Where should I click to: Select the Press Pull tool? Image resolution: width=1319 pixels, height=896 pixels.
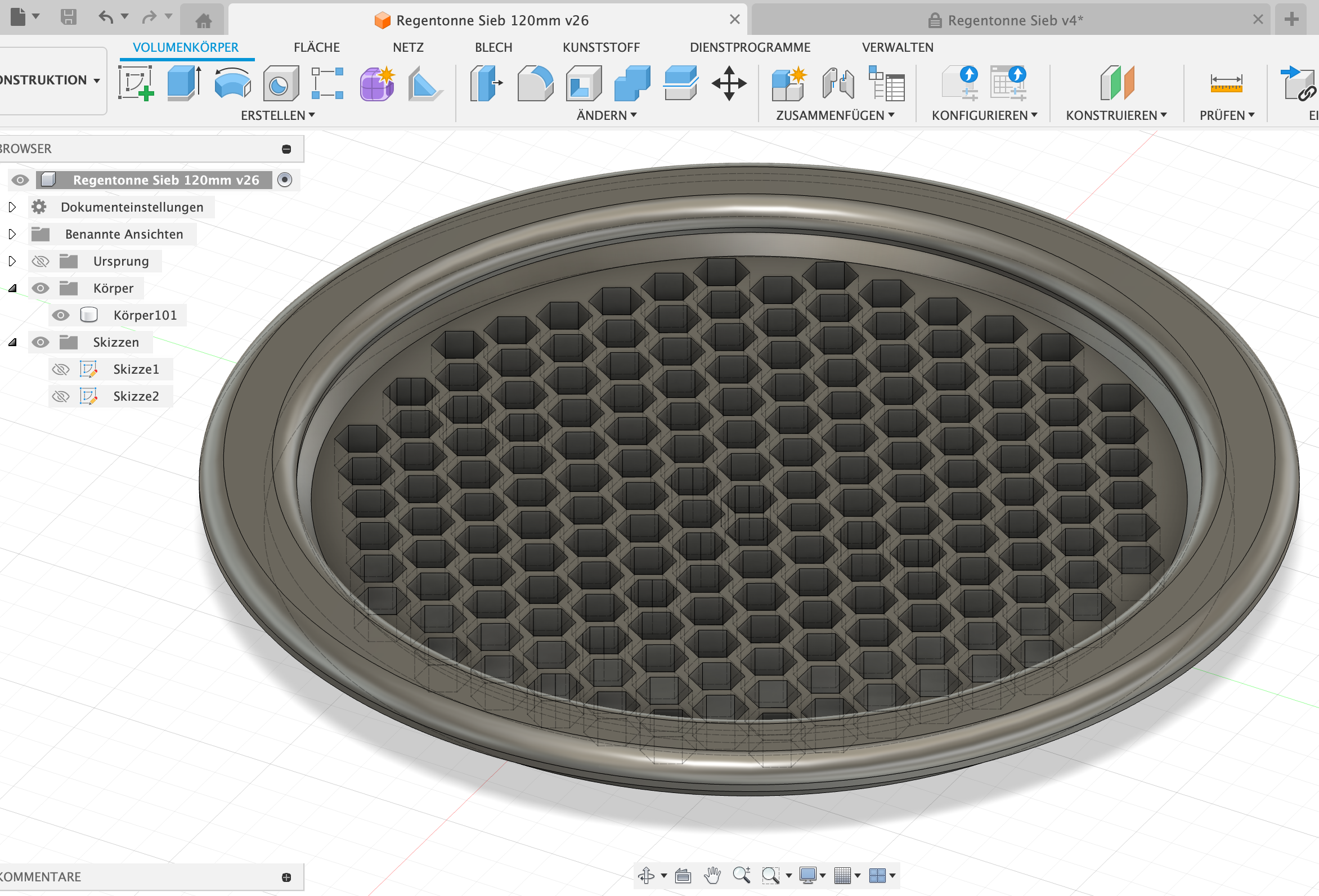pos(486,83)
